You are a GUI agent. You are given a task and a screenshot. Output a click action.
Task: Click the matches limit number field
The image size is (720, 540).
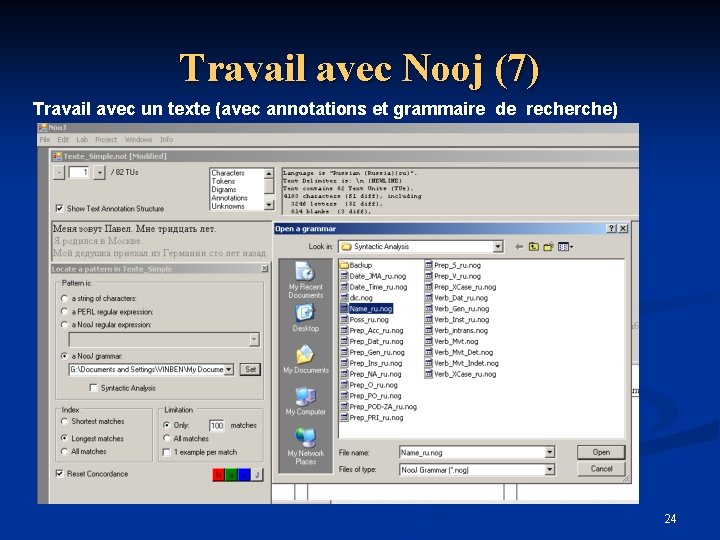tap(216, 426)
